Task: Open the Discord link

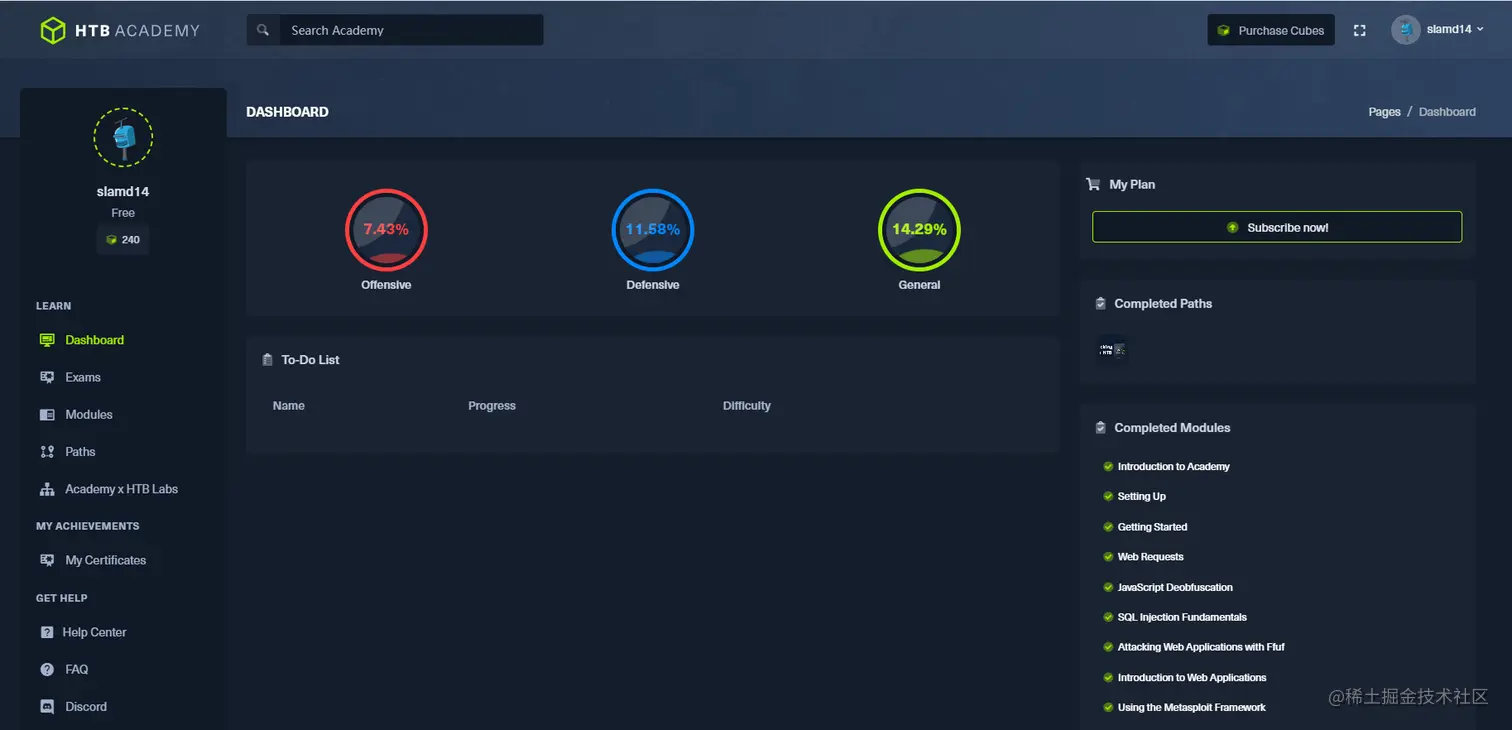Action: 86,706
